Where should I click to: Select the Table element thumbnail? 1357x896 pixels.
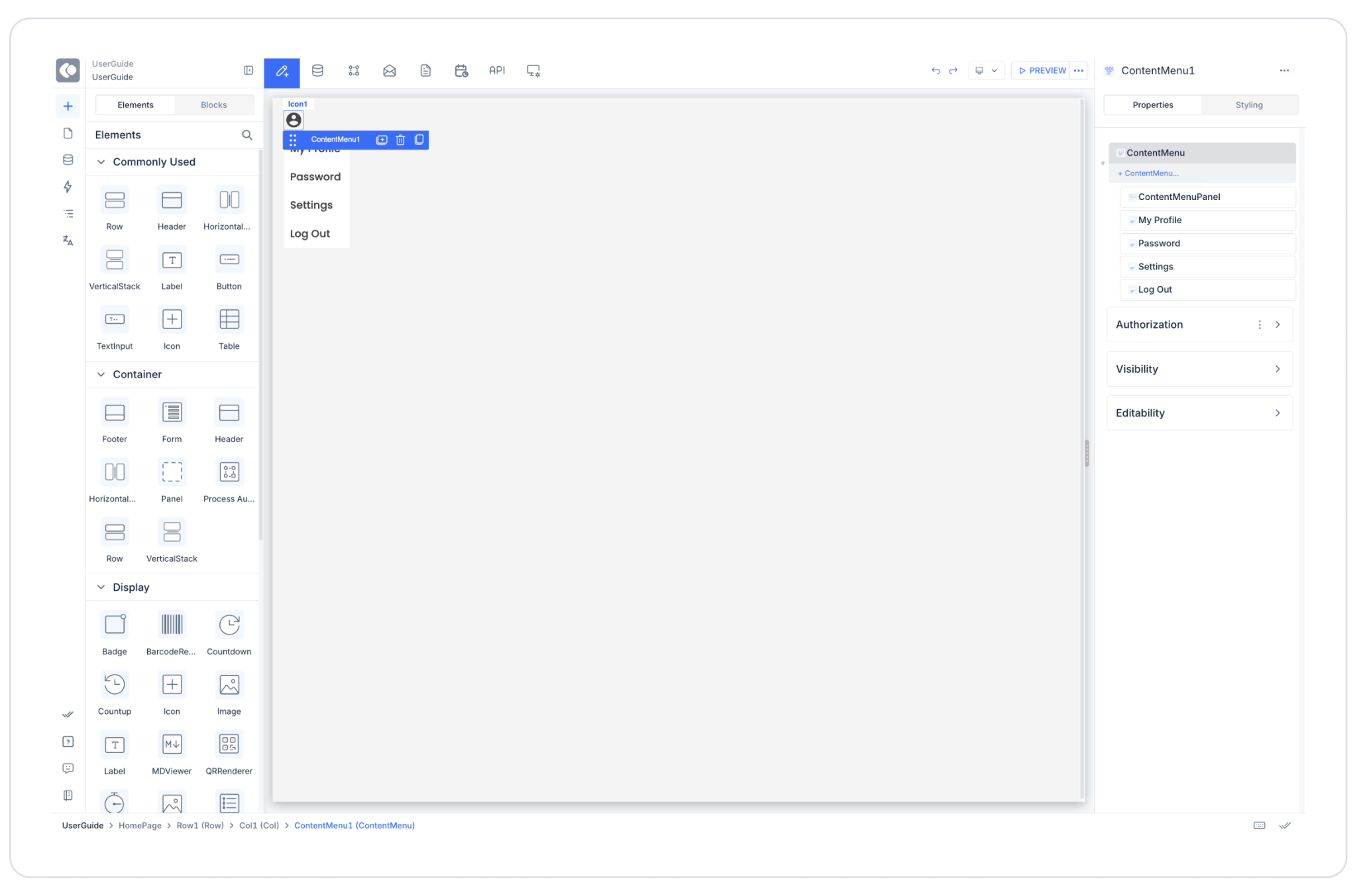(x=229, y=320)
